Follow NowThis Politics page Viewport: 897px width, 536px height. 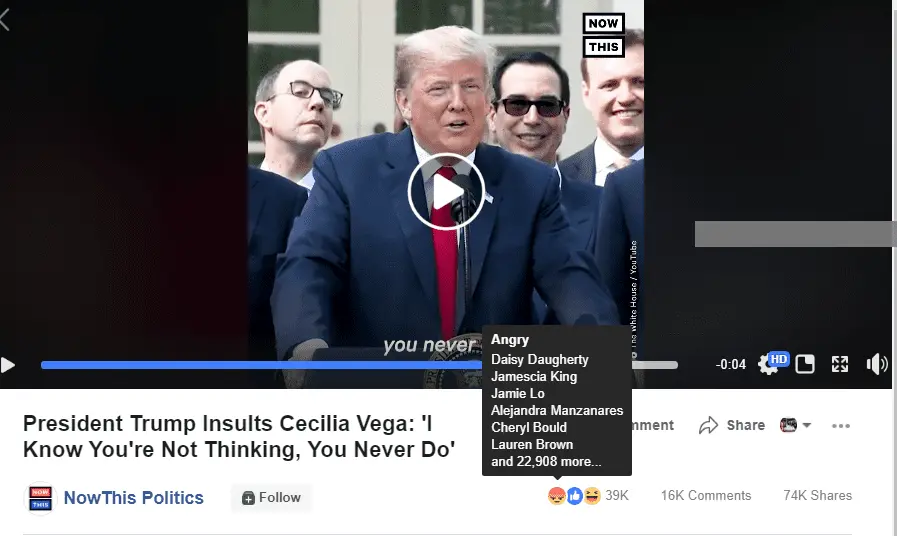[272, 498]
